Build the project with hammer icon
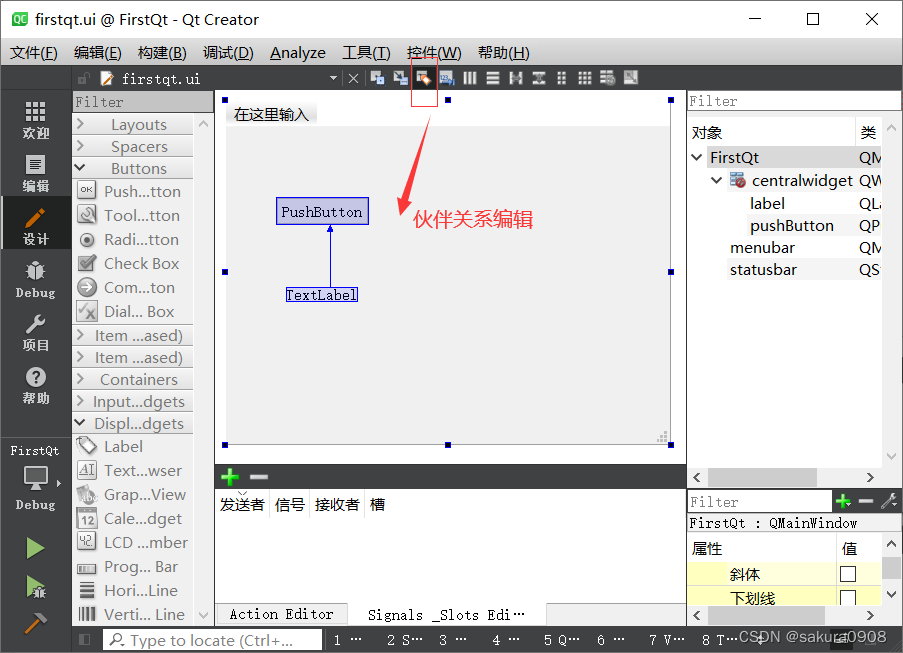The height and width of the screenshot is (653, 903). pos(35,623)
